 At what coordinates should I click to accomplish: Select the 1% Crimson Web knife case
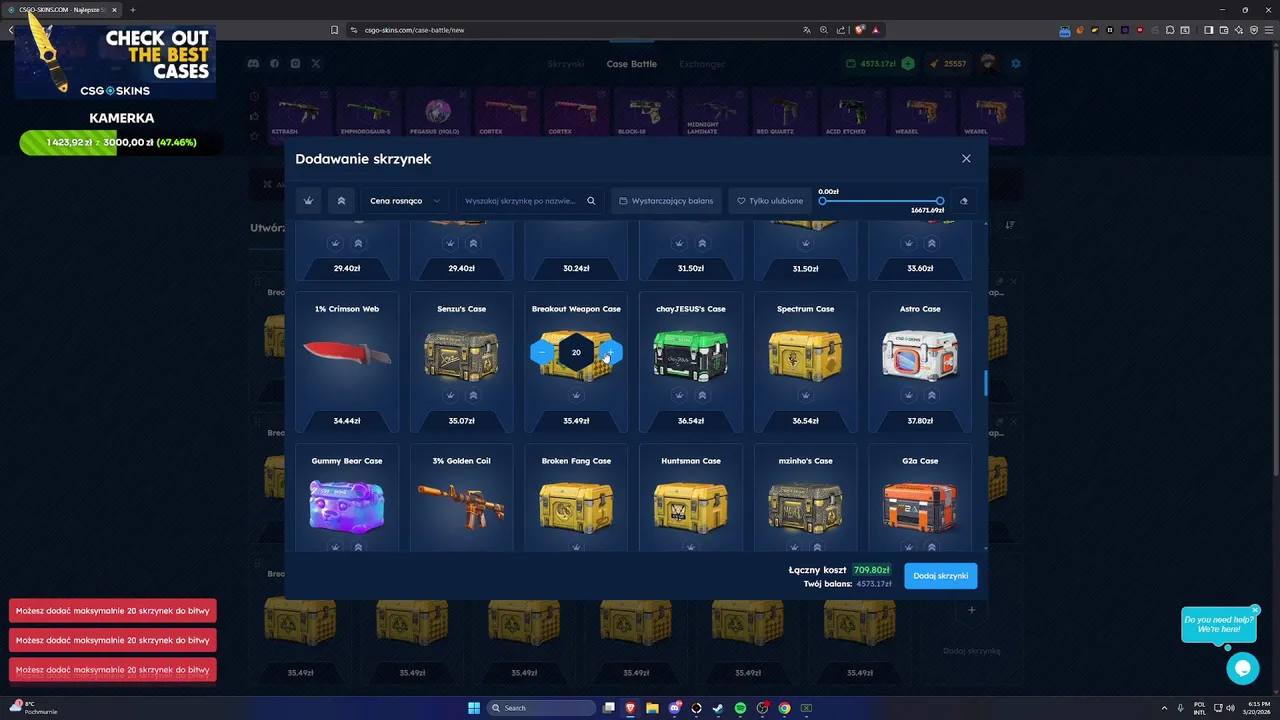point(347,353)
